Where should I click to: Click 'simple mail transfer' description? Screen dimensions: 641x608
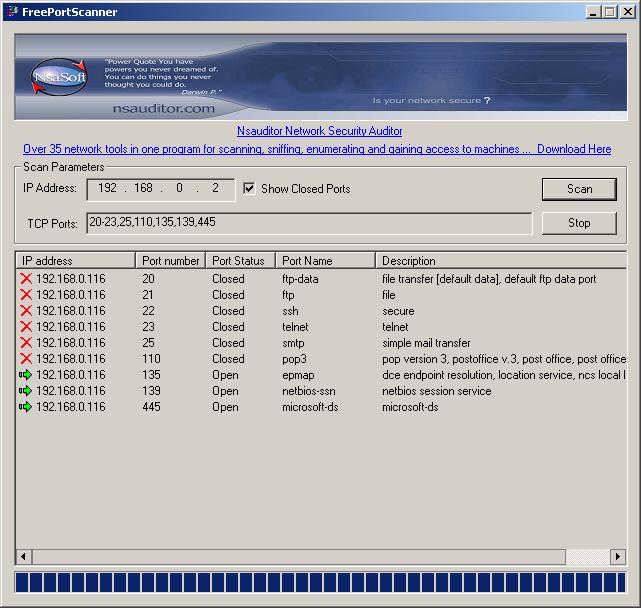coord(426,343)
